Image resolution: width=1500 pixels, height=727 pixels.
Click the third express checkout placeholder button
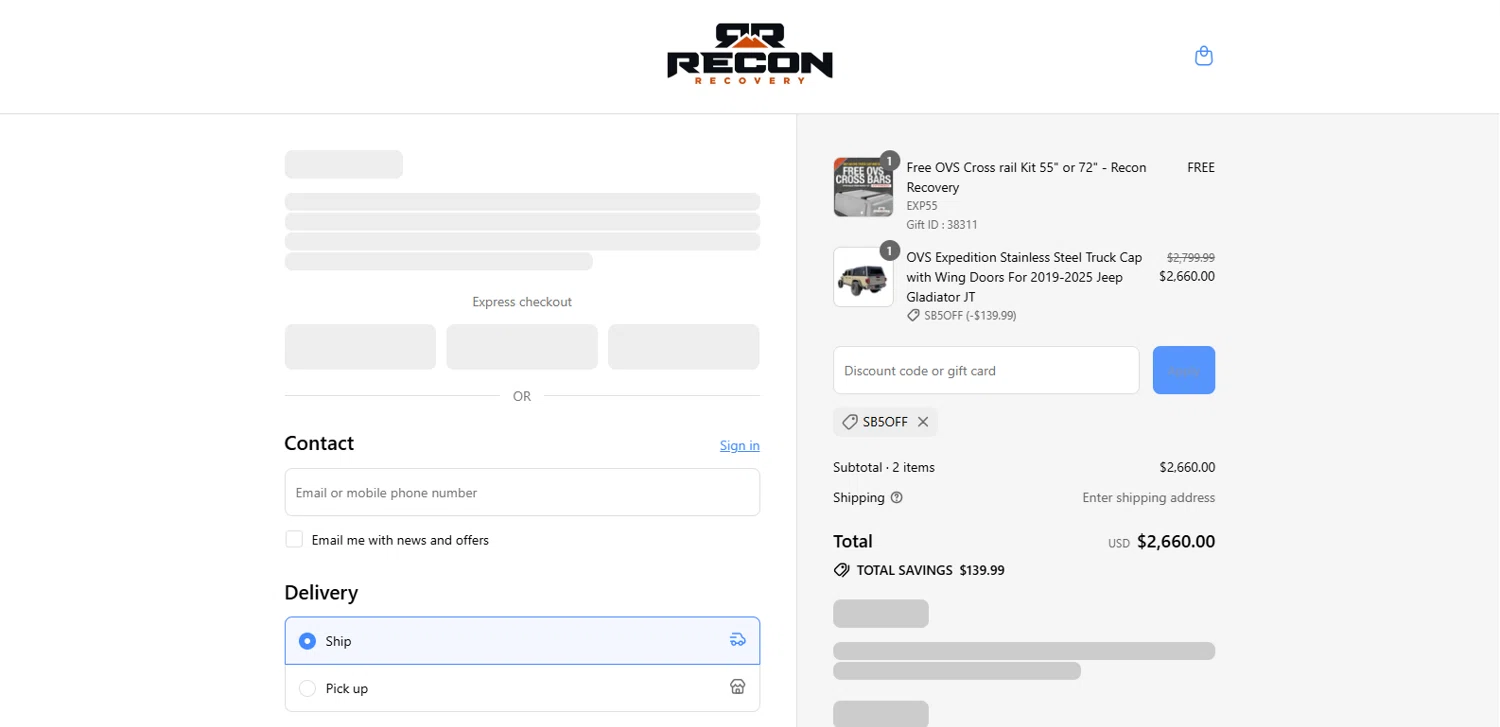[x=684, y=347]
